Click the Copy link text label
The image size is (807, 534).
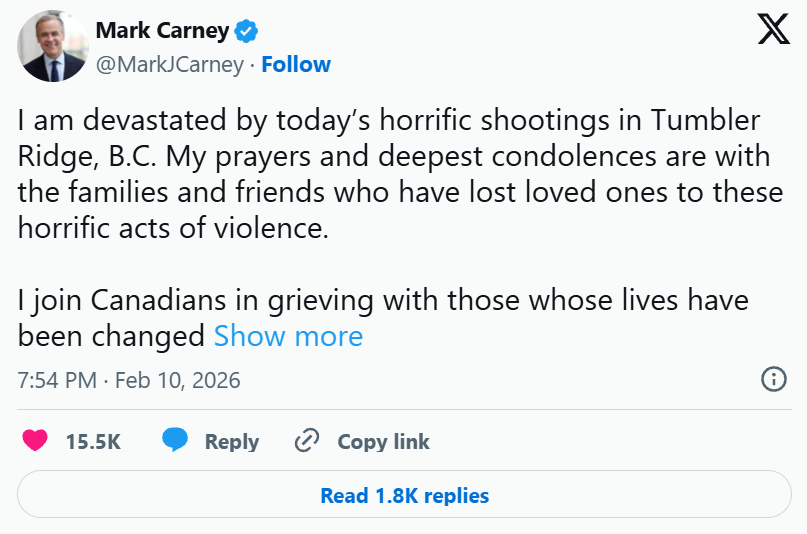383,442
